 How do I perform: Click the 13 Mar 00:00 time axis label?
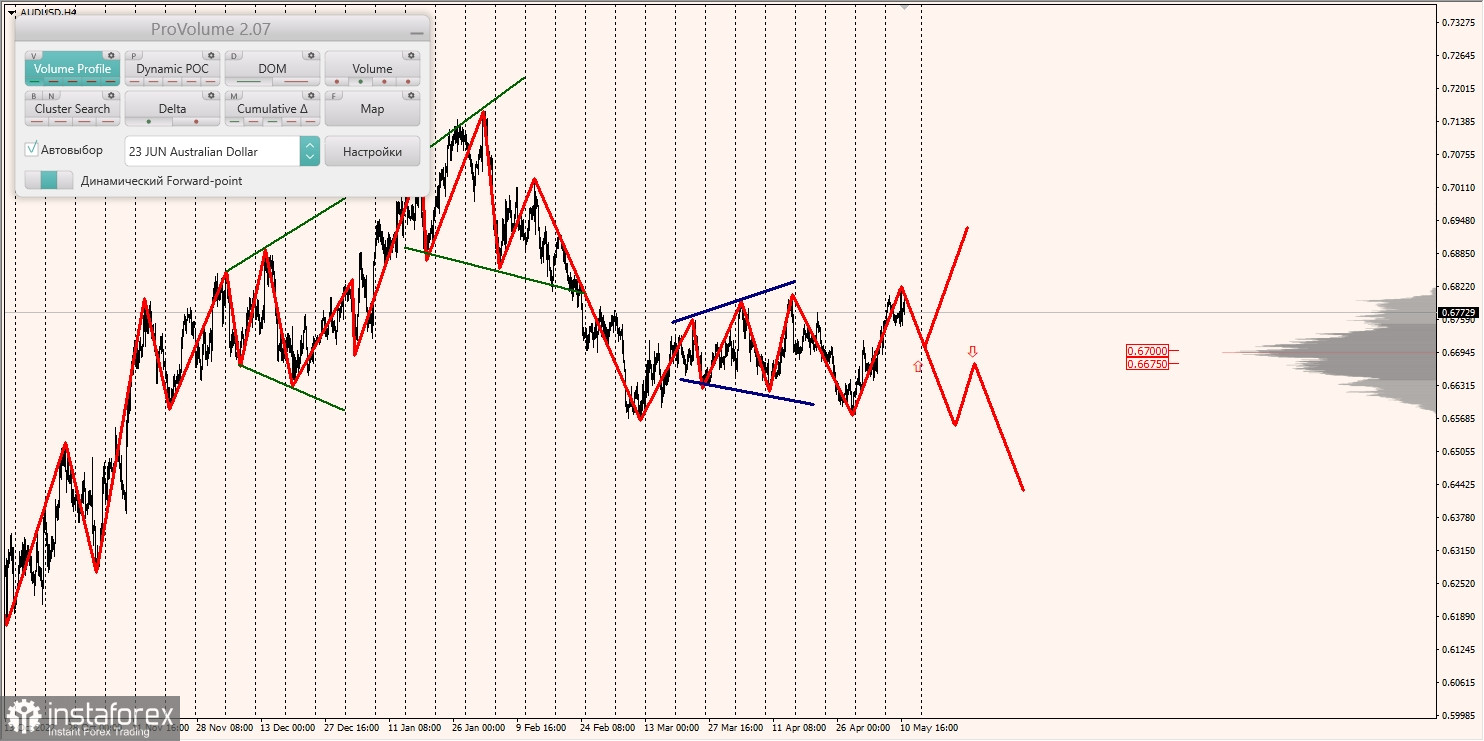(672, 728)
